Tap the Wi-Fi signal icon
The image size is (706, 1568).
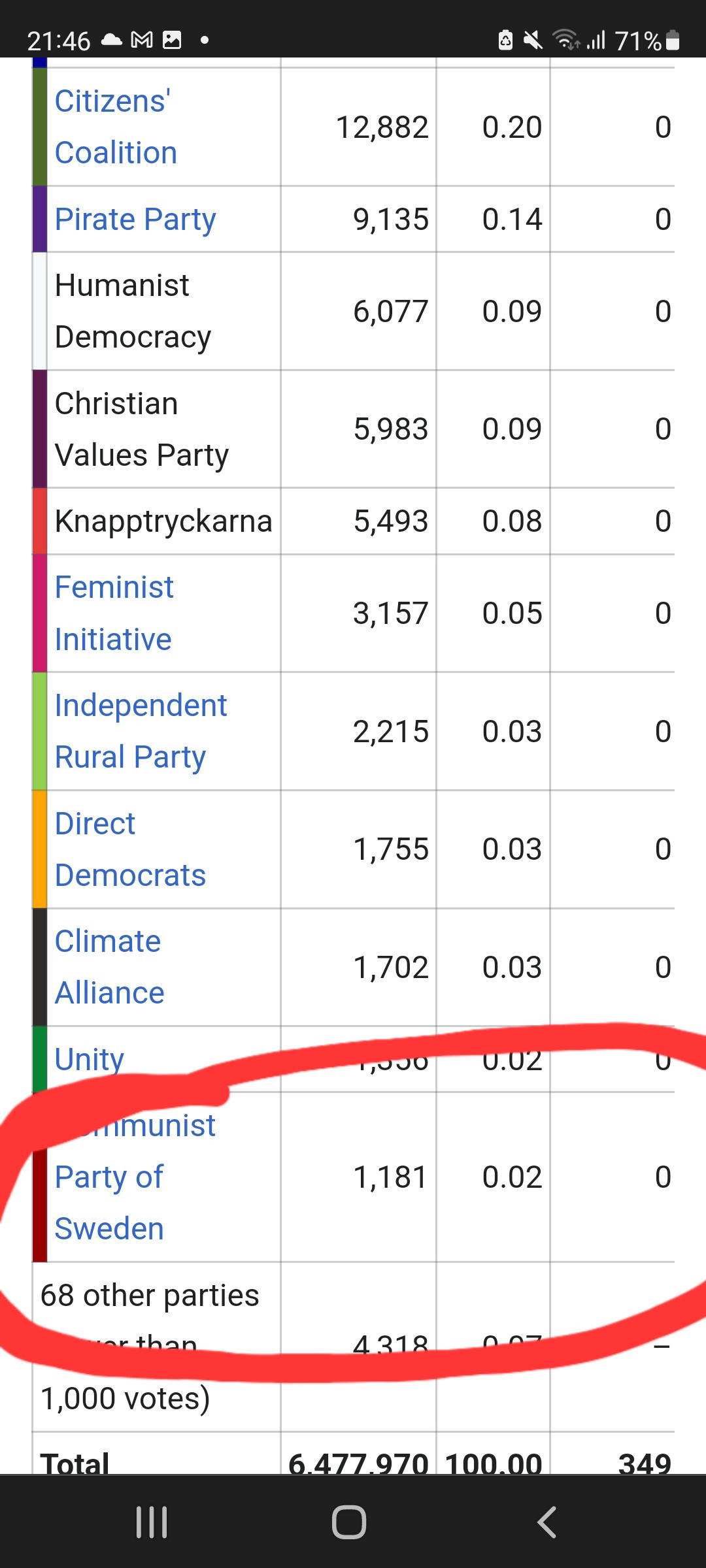(x=565, y=41)
